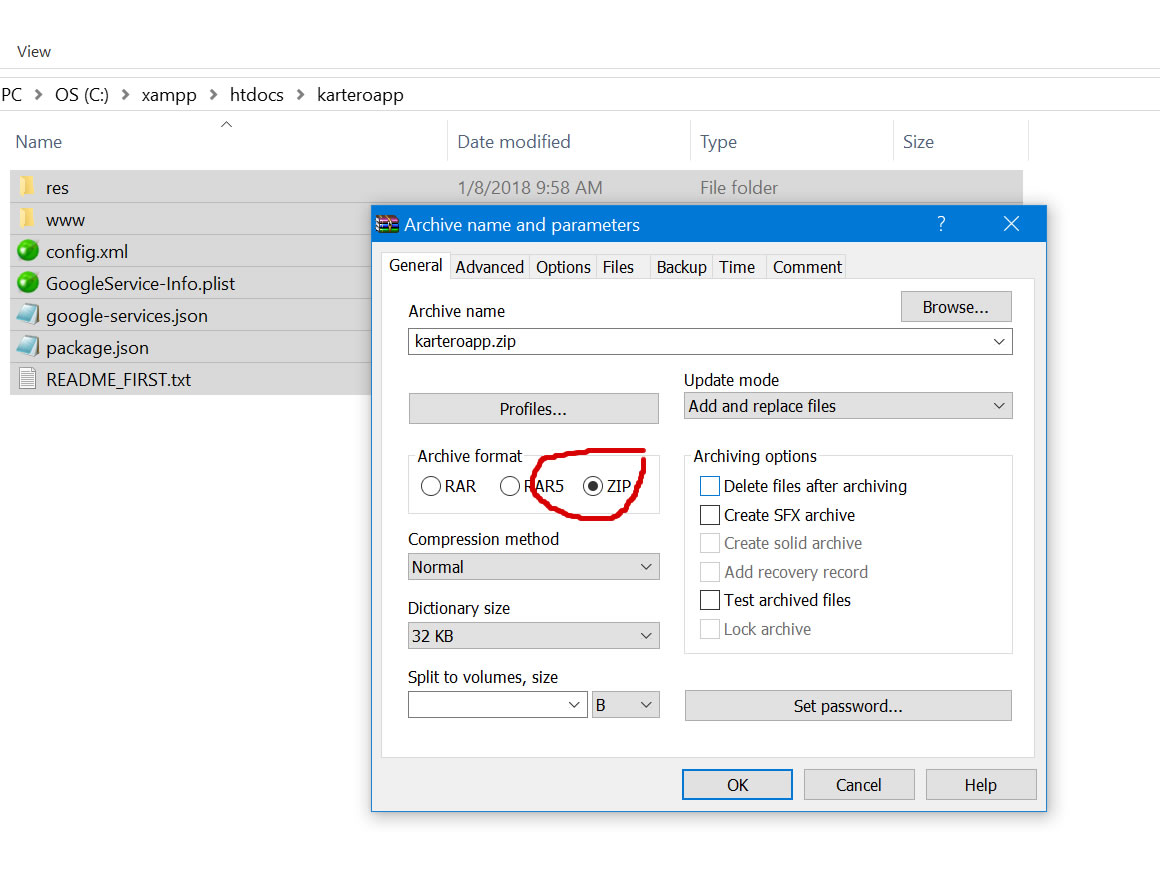Click the google-services.json file icon
Viewport: 1160px width, 875px height.
point(28,315)
